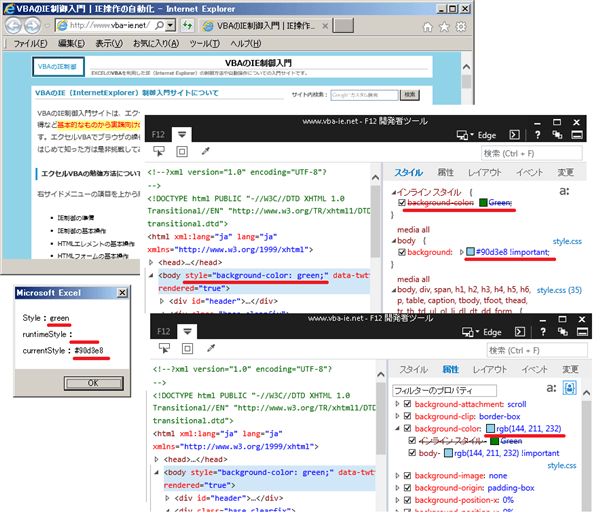
Task: Open style.css (35) link in upper F12
Action: coord(559,290)
